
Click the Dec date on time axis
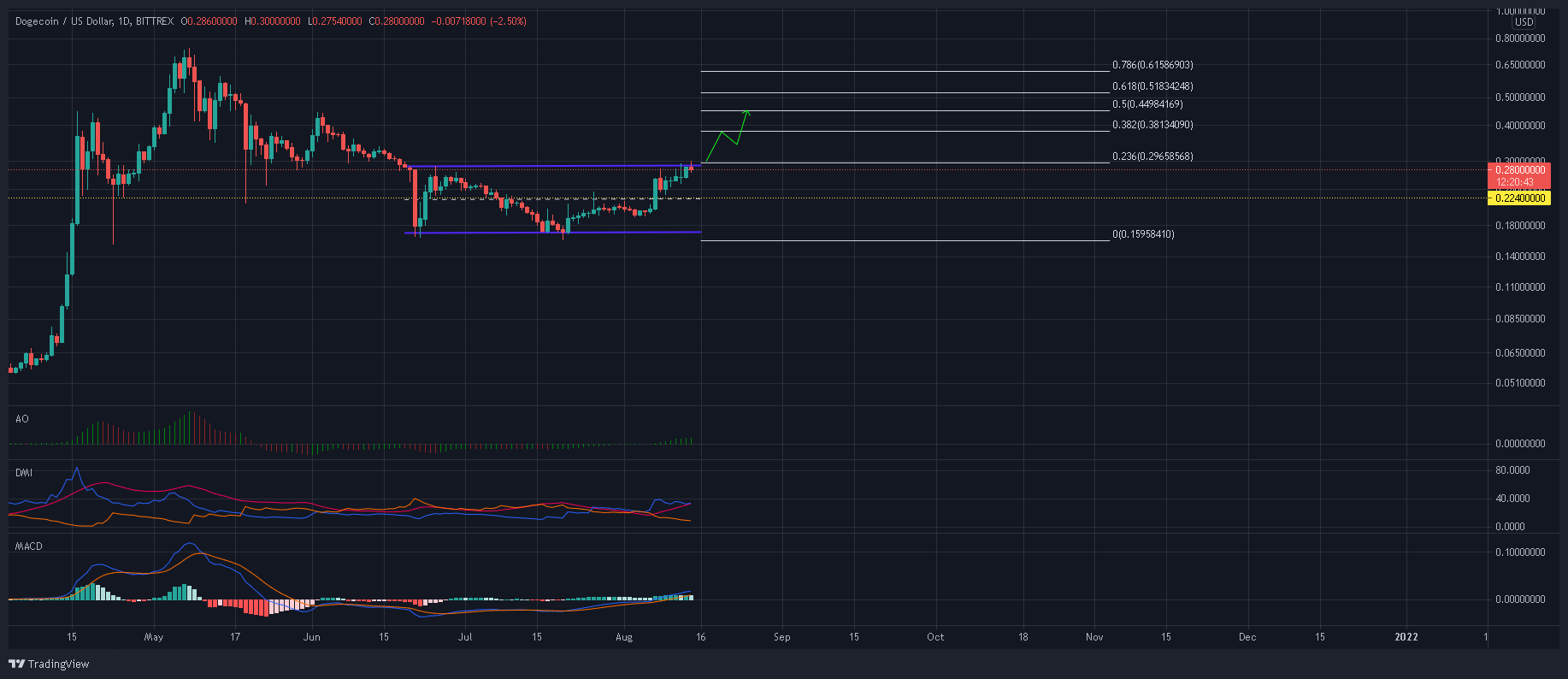coord(1247,637)
